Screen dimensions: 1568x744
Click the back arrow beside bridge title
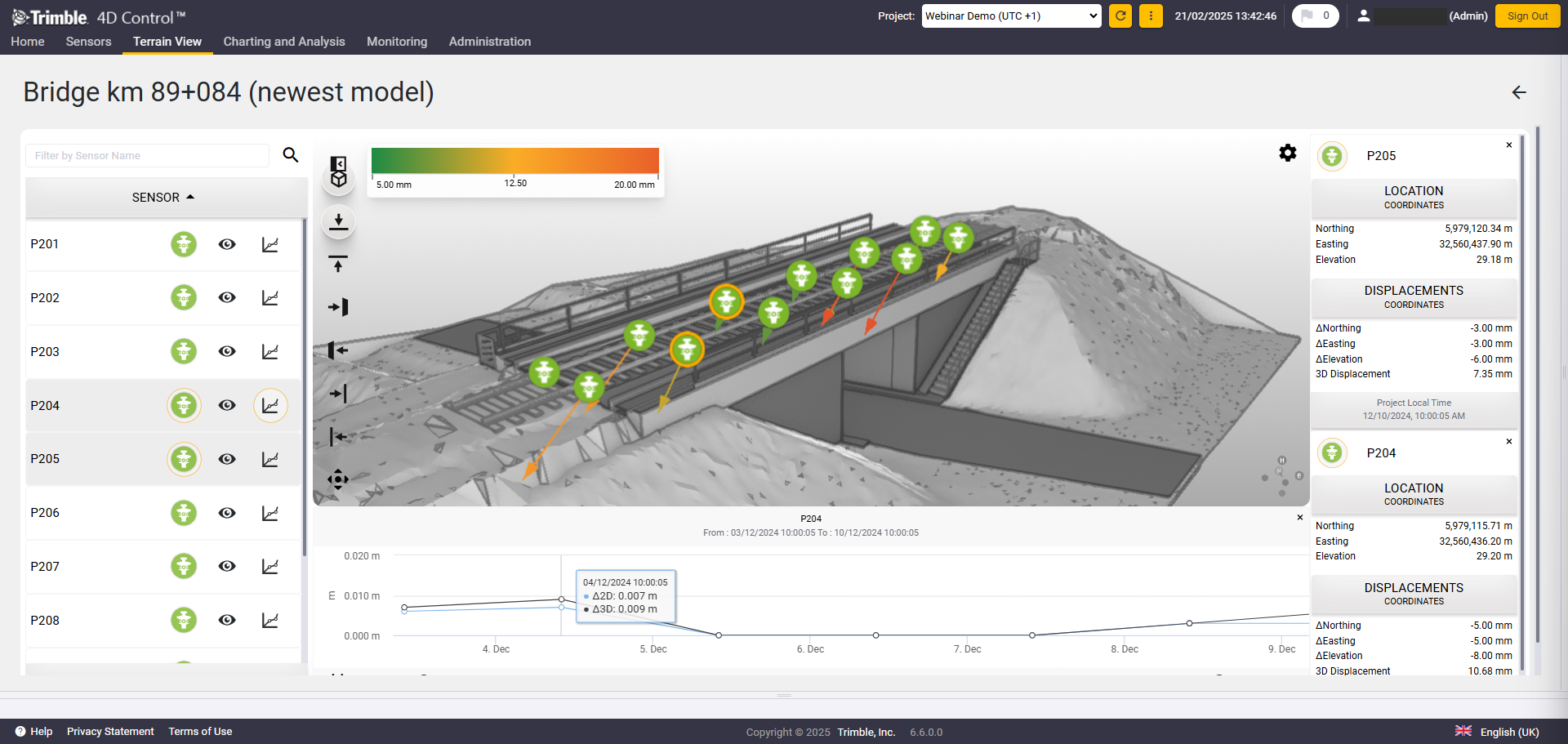point(1519,92)
